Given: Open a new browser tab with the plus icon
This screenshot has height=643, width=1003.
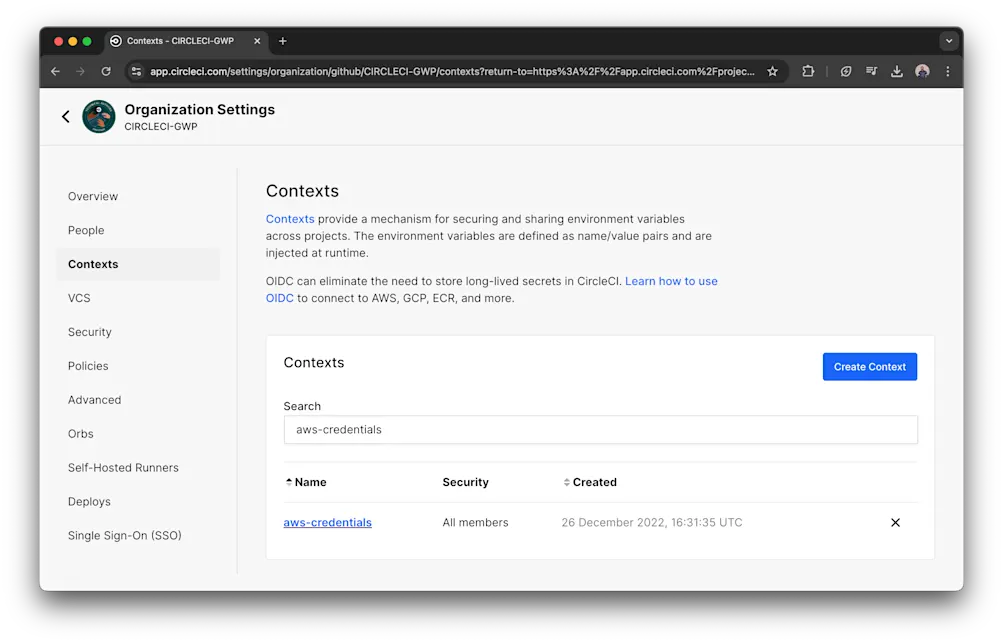Looking at the screenshot, I should [283, 41].
